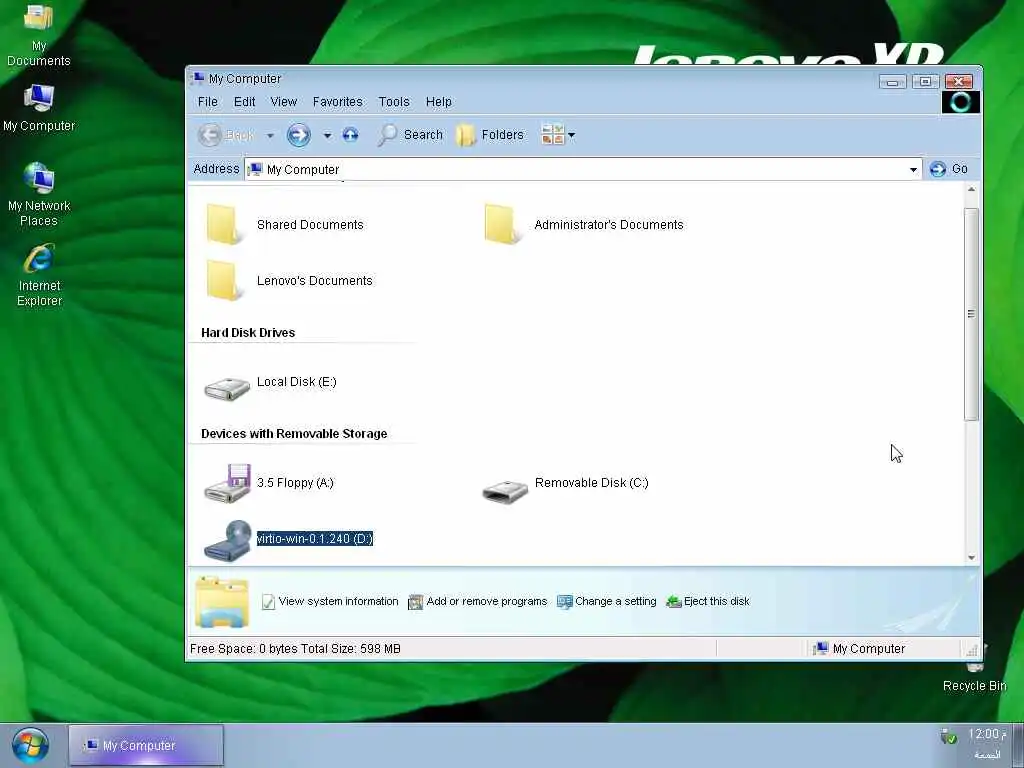Select My Computer desktop icon
This screenshot has width=1024, height=768.
point(39,98)
